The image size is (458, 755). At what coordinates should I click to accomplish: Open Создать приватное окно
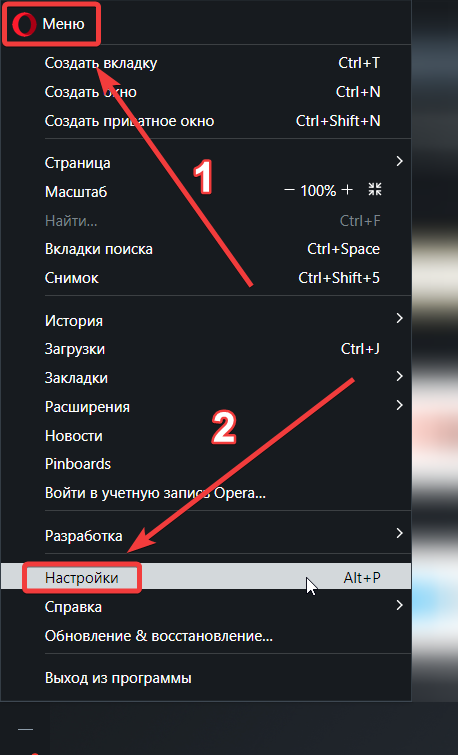206,121
